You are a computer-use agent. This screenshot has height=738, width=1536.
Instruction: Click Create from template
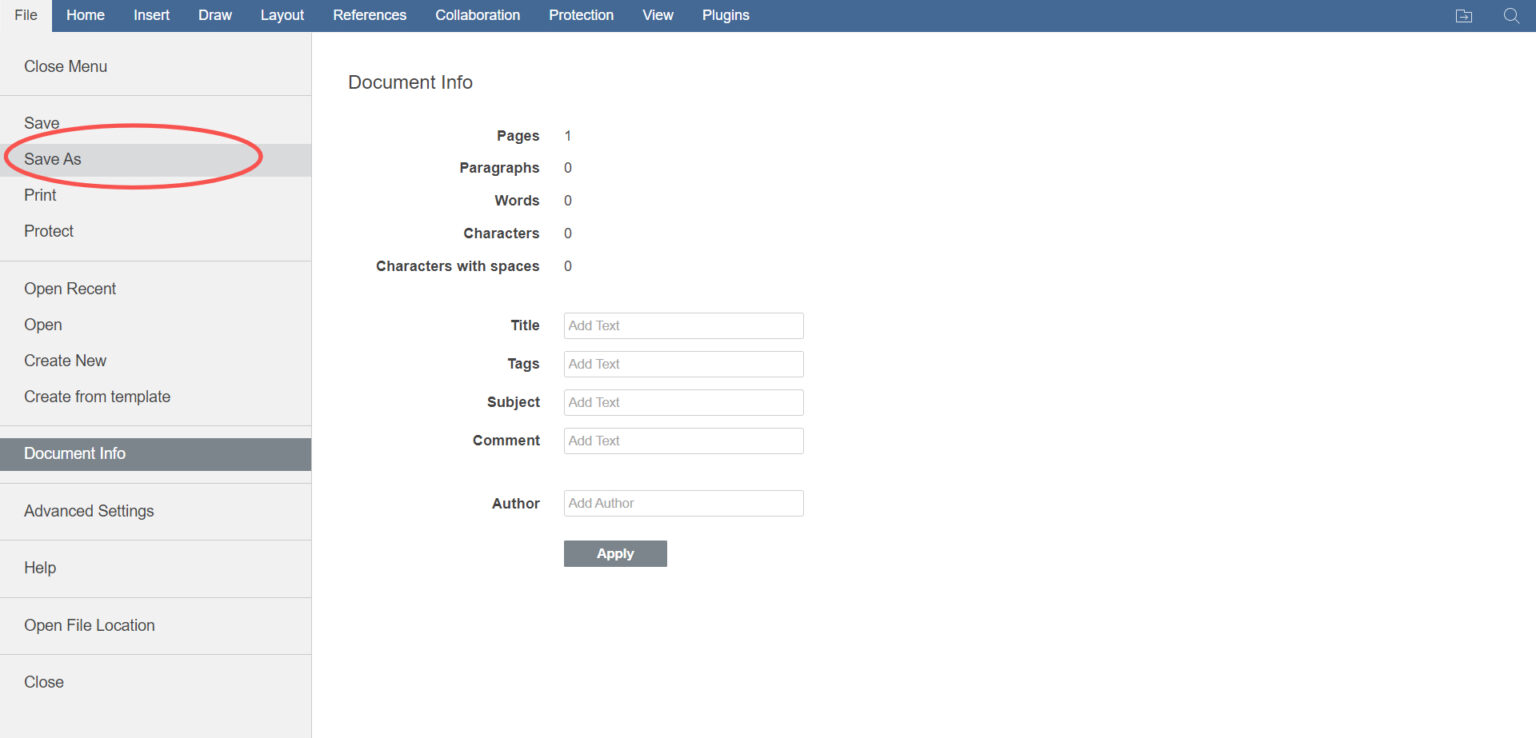[97, 397]
